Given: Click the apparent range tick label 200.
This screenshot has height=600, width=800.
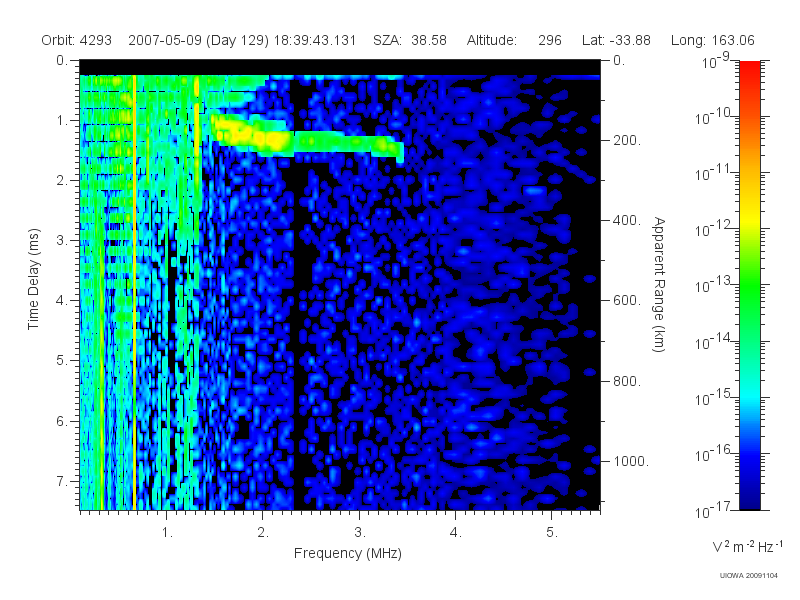Looking at the screenshot, I should coord(627,140).
